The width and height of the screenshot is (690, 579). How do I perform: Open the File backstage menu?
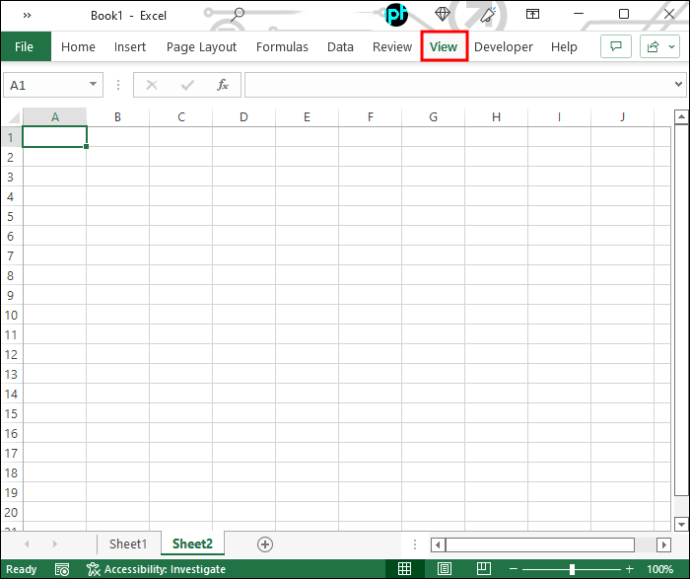click(x=26, y=47)
